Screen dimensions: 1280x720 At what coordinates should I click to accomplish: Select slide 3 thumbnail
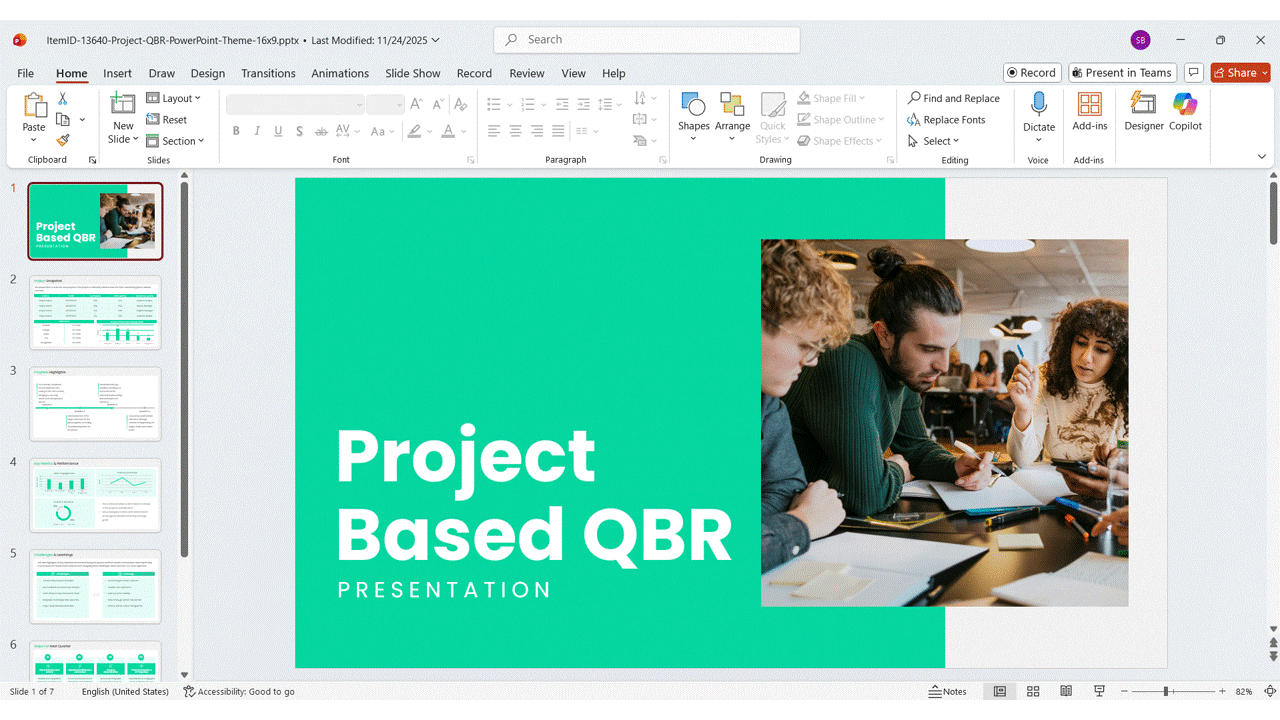pyautogui.click(x=95, y=404)
